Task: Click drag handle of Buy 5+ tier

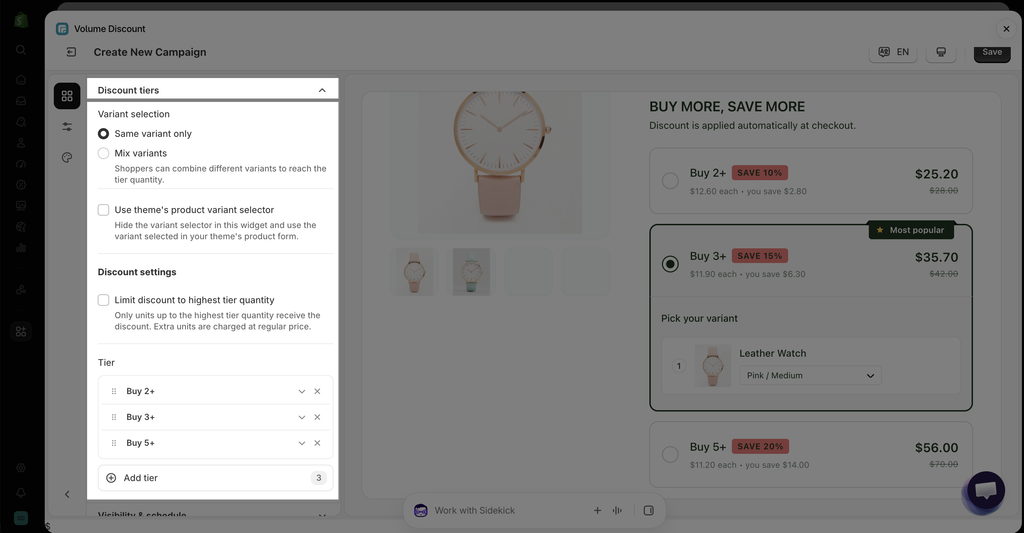Action: coord(114,443)
